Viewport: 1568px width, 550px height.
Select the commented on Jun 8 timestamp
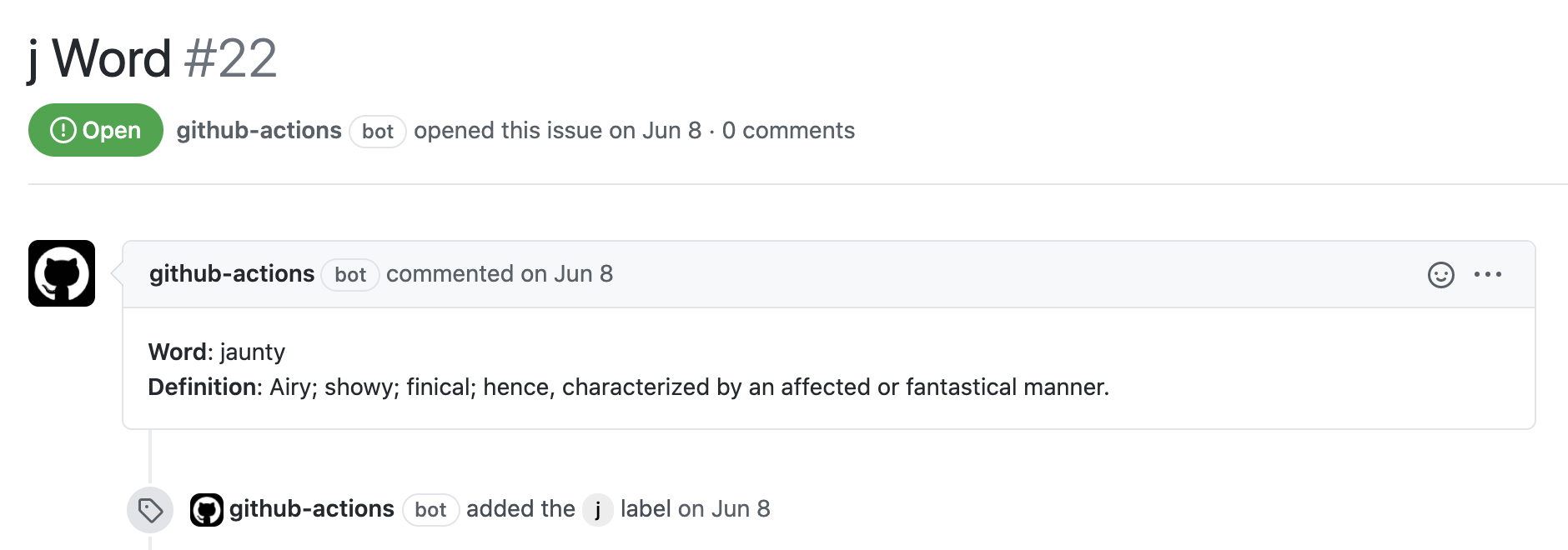(x=499, y=273)
